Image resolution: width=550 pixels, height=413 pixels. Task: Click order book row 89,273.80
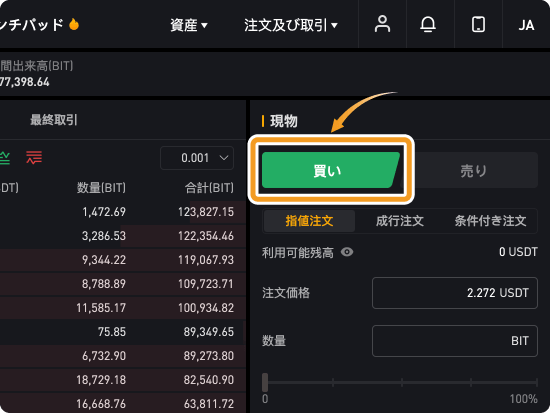[x=123, y=356]
